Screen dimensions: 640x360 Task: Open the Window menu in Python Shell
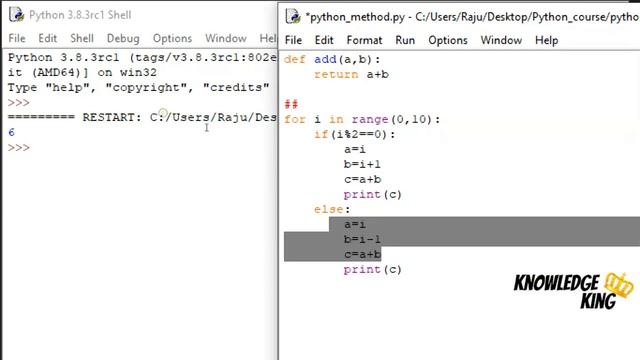tap(226, 38)
